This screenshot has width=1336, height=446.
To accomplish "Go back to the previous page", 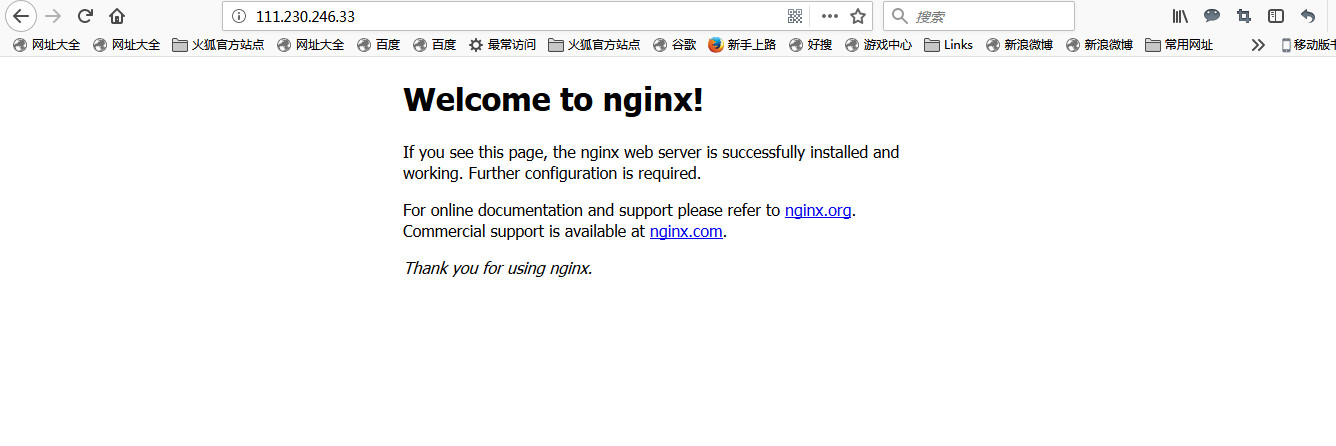I will point(20,16).
